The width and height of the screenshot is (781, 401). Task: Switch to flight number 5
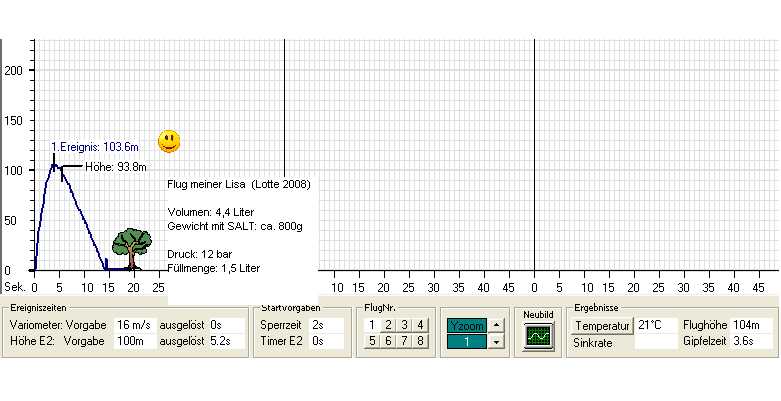tap(372, 342)
